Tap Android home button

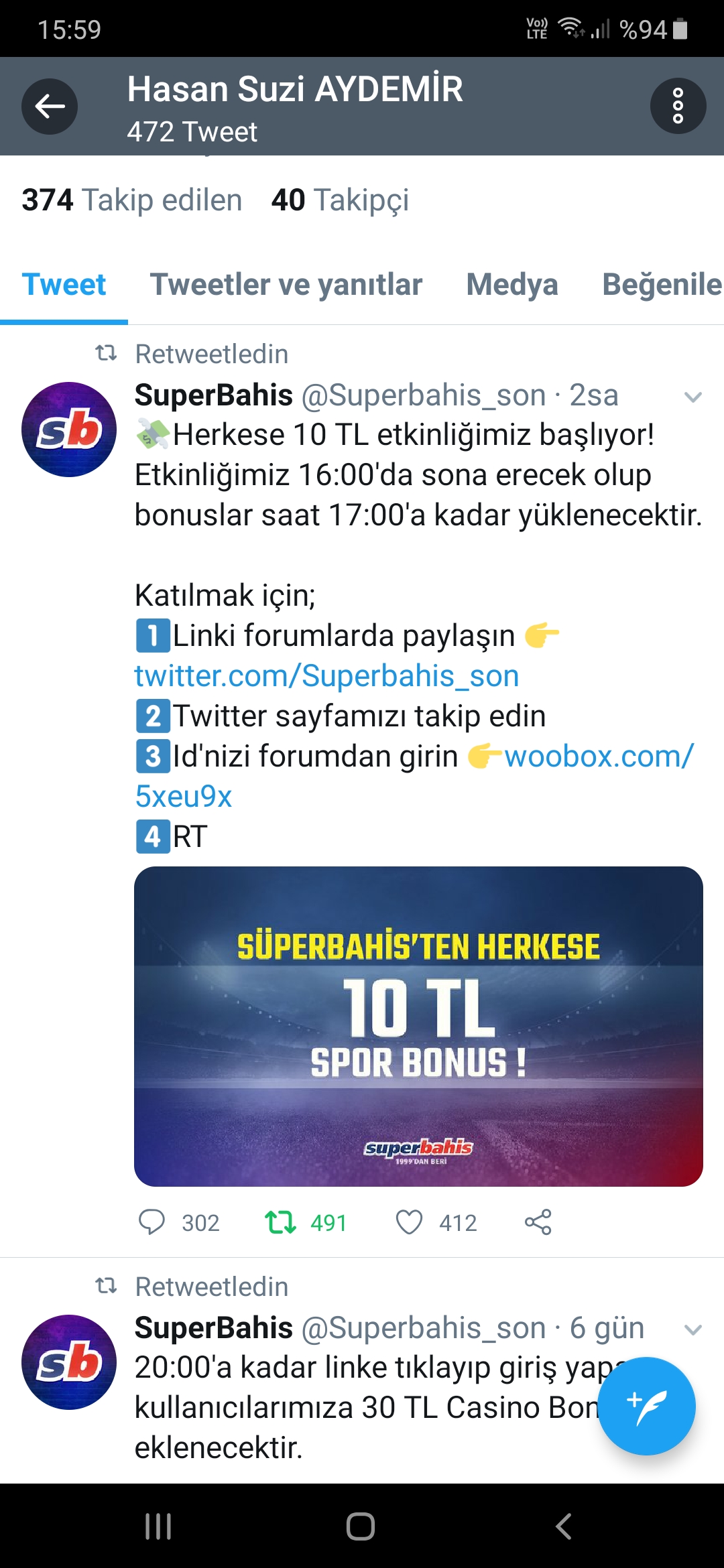[x=361, y=1526]
